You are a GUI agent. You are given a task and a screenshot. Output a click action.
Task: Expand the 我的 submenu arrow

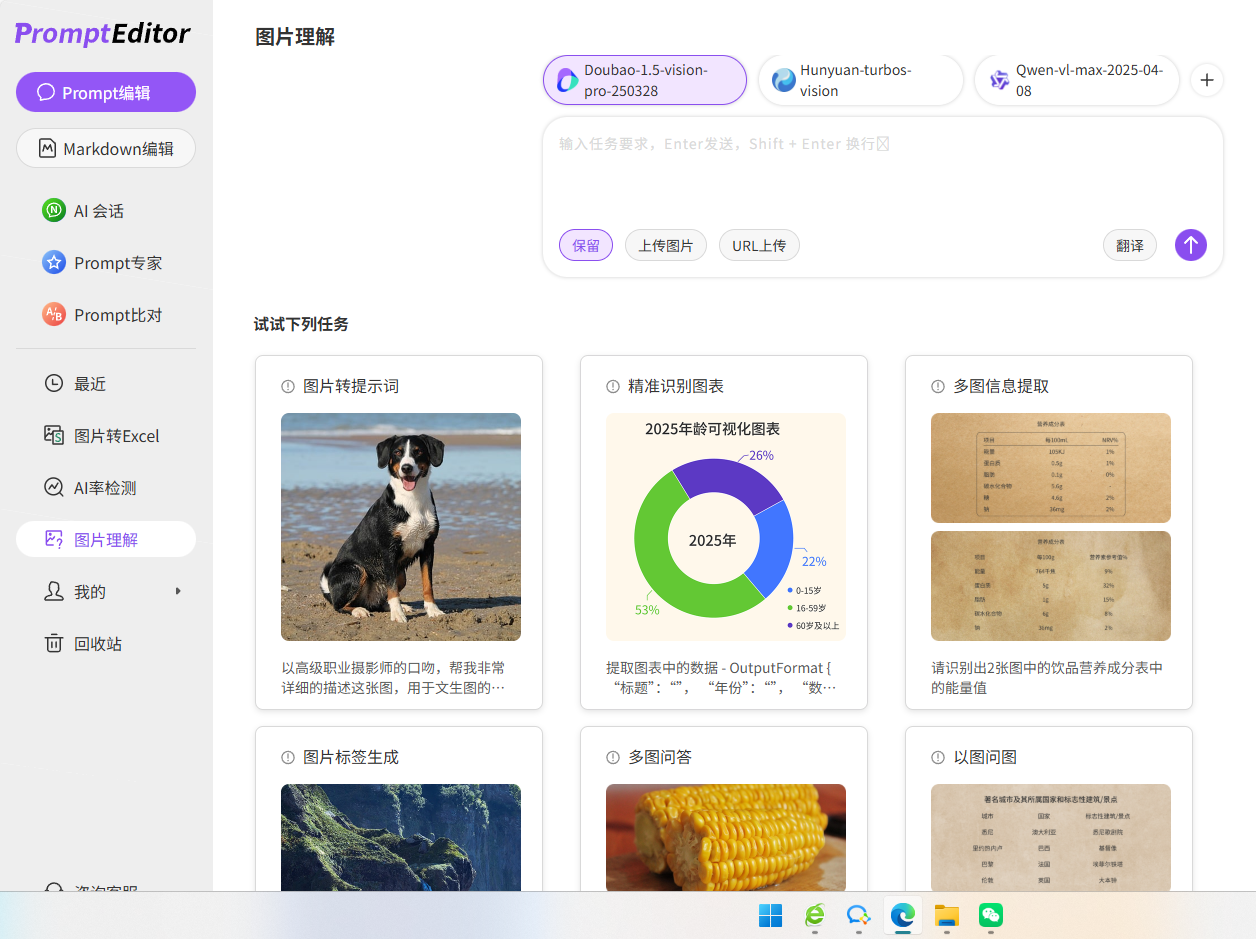click(178, 592)
